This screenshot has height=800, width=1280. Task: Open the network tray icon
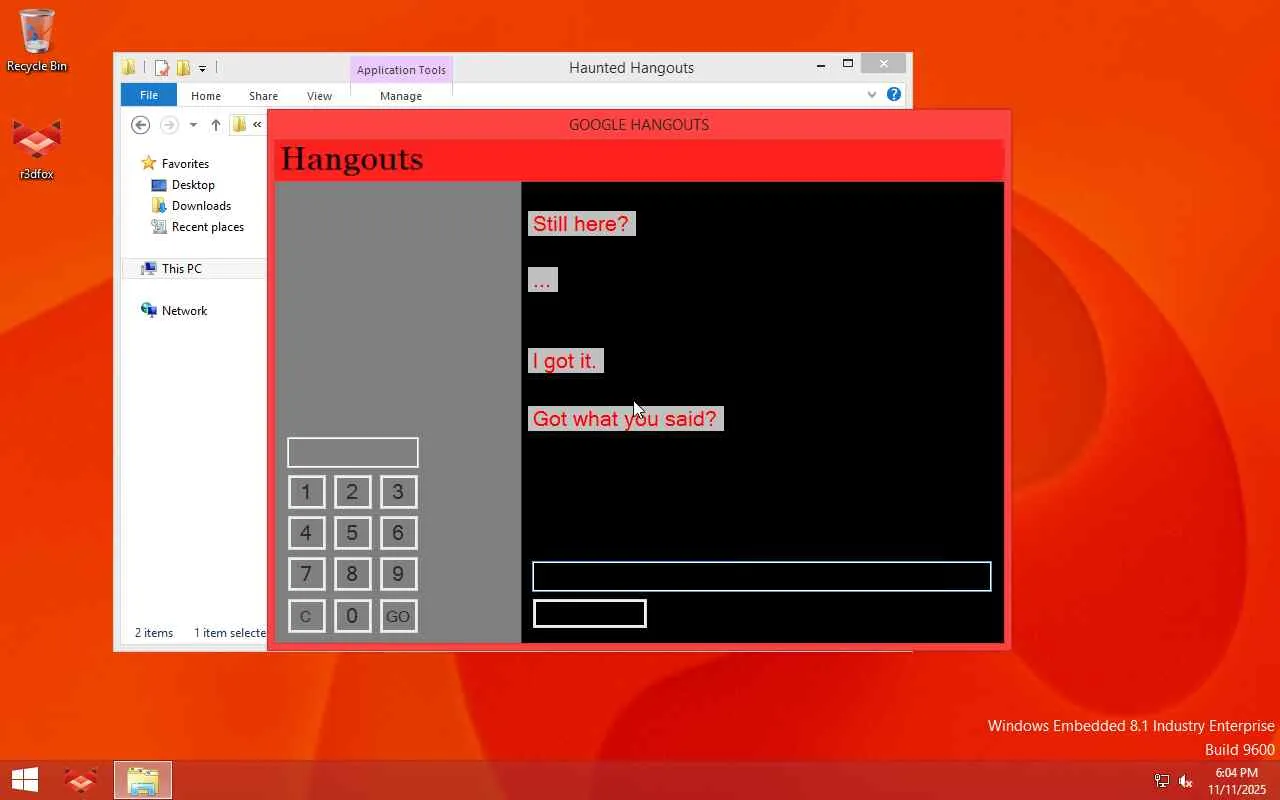[x=1162, y=781]
